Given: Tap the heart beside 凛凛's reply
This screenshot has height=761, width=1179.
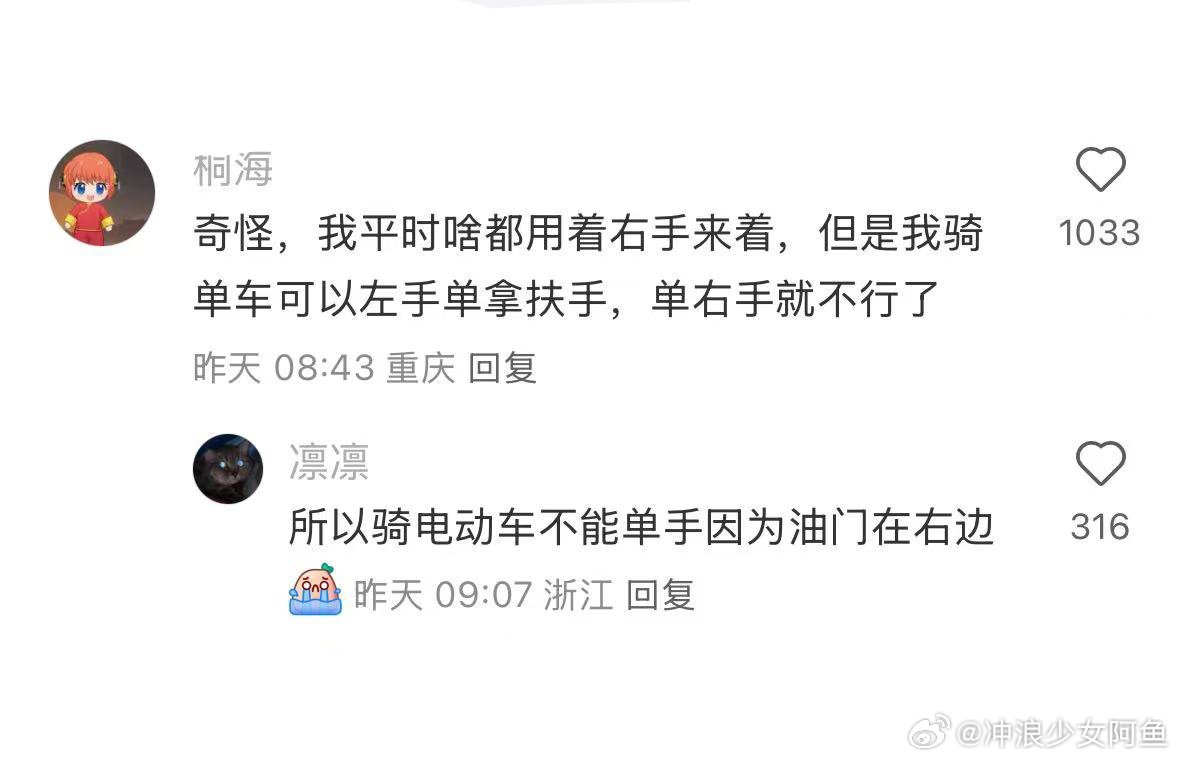Looking at the screenshot, I should pyautogui.click(x=1100, y=463).
